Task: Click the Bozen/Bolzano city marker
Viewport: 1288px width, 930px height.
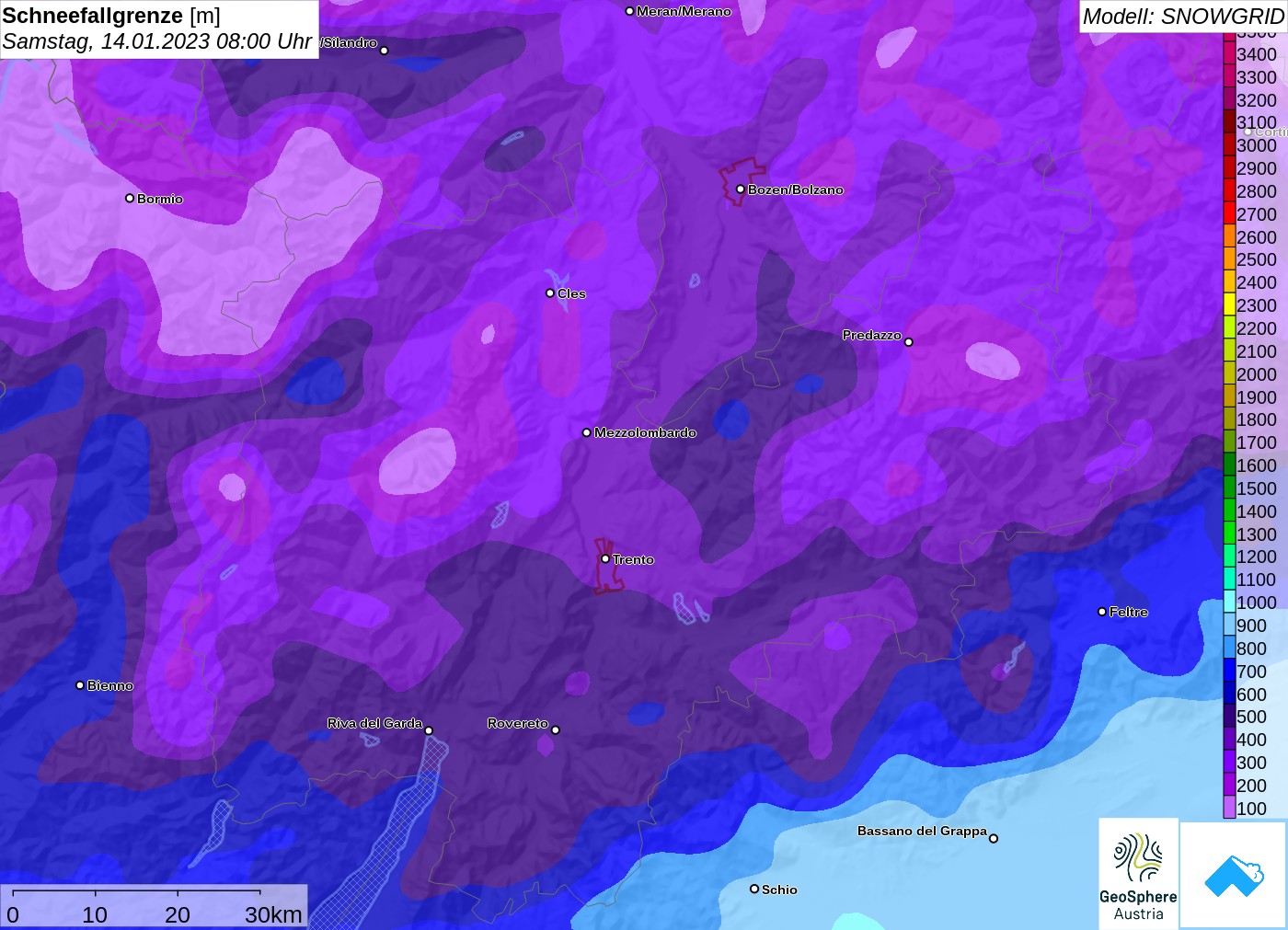Action: pyautogui.click(x=740, y=189)
